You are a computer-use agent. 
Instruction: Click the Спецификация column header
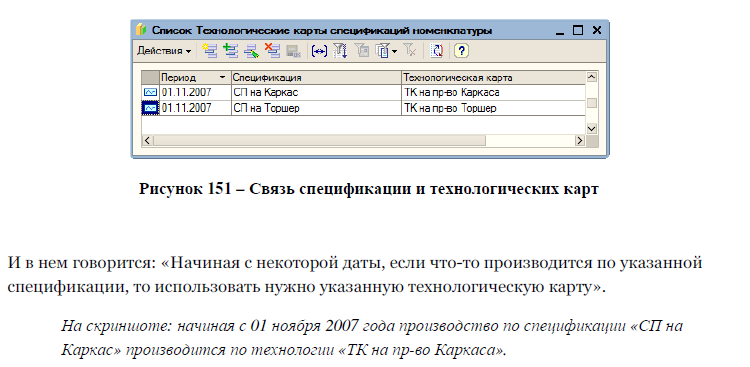click(x=316, y=78)
